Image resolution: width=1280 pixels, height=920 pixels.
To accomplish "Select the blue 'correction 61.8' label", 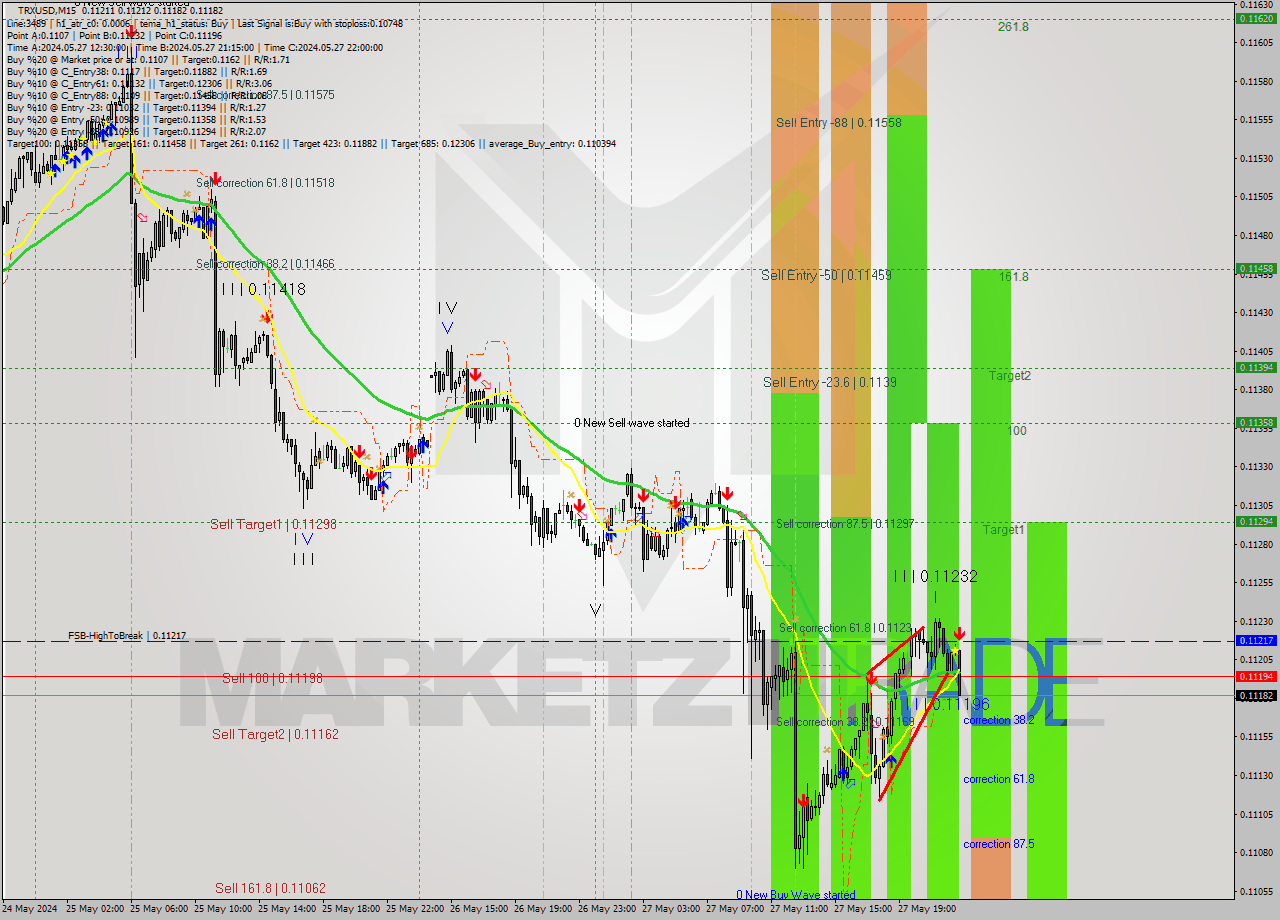I will tap(998, 779).
